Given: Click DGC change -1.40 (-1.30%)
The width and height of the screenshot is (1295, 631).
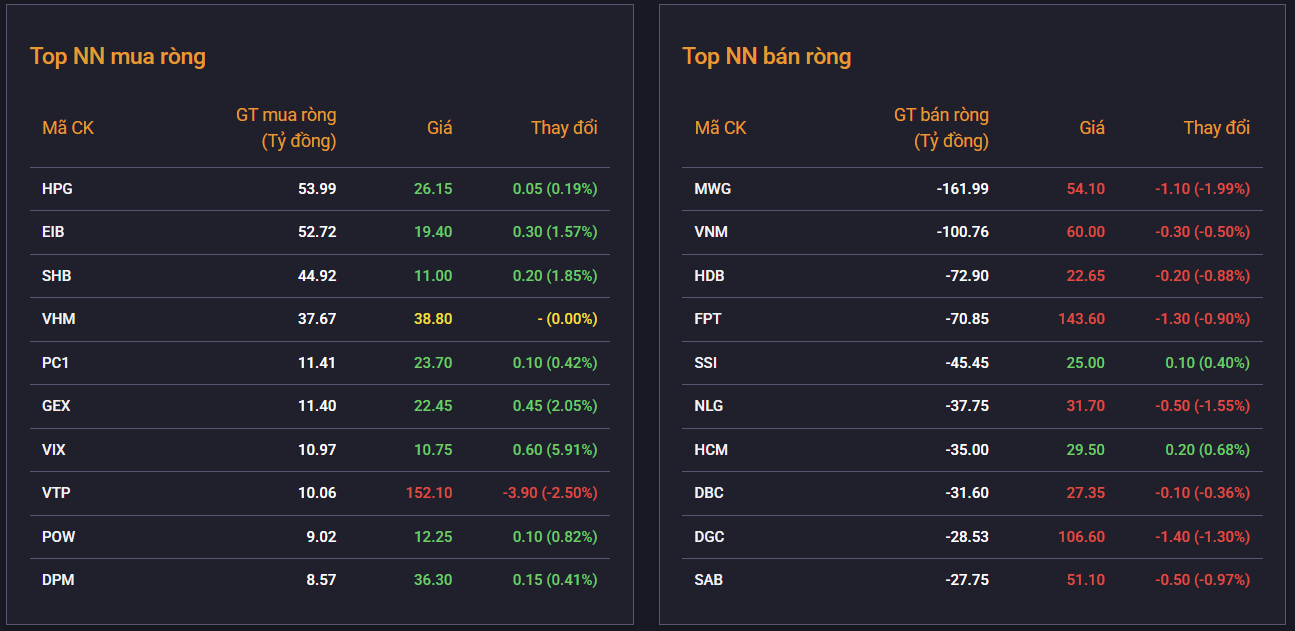Looking at the screenshot, I should click(1202, 536).
